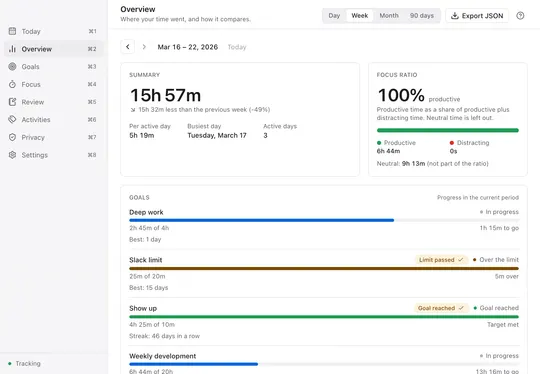This screenshot has width=540, height=374.
Task: Click the 100% productive figure
Action: [x=401, y=95]
